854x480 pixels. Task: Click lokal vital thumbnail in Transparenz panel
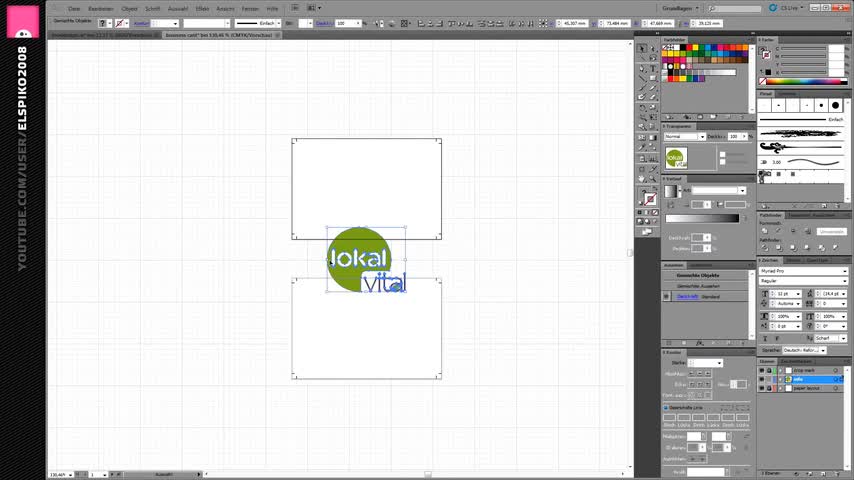(676, 158)
